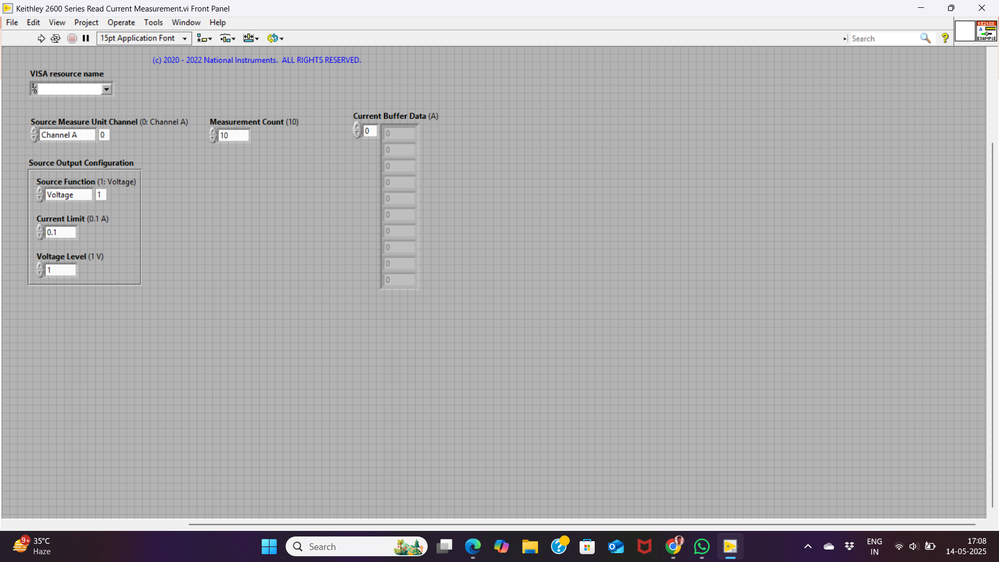This screenshot has height=562, width=999.
Task: Expand the VISA resource name dropdown
Action: point(106,89)
